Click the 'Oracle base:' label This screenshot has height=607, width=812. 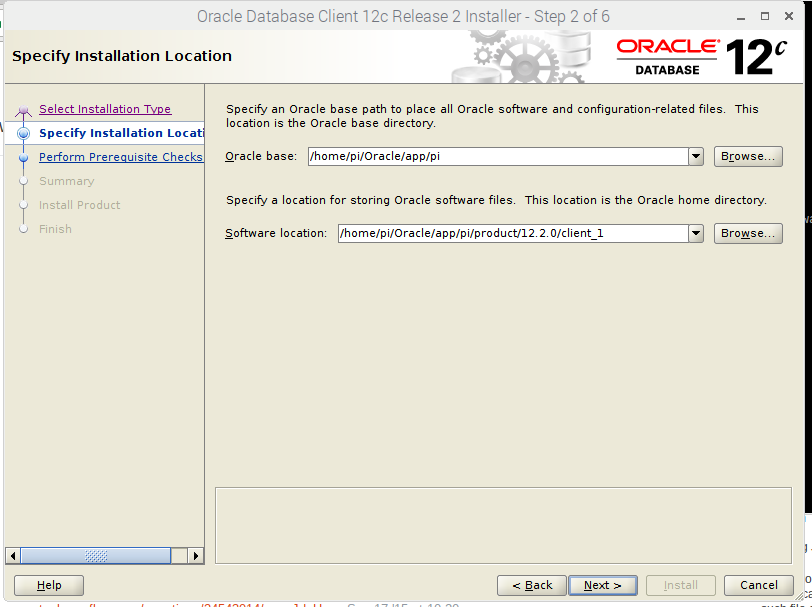tap(261, 156)
